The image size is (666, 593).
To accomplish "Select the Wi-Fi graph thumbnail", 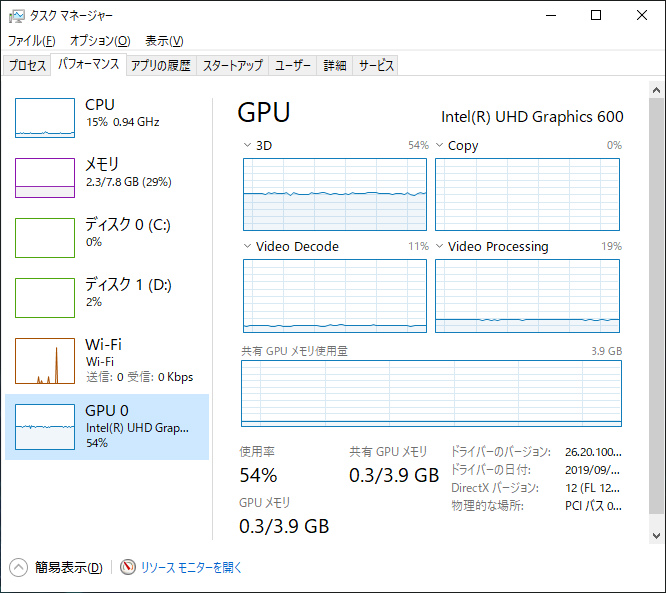I will coord(45,361).
